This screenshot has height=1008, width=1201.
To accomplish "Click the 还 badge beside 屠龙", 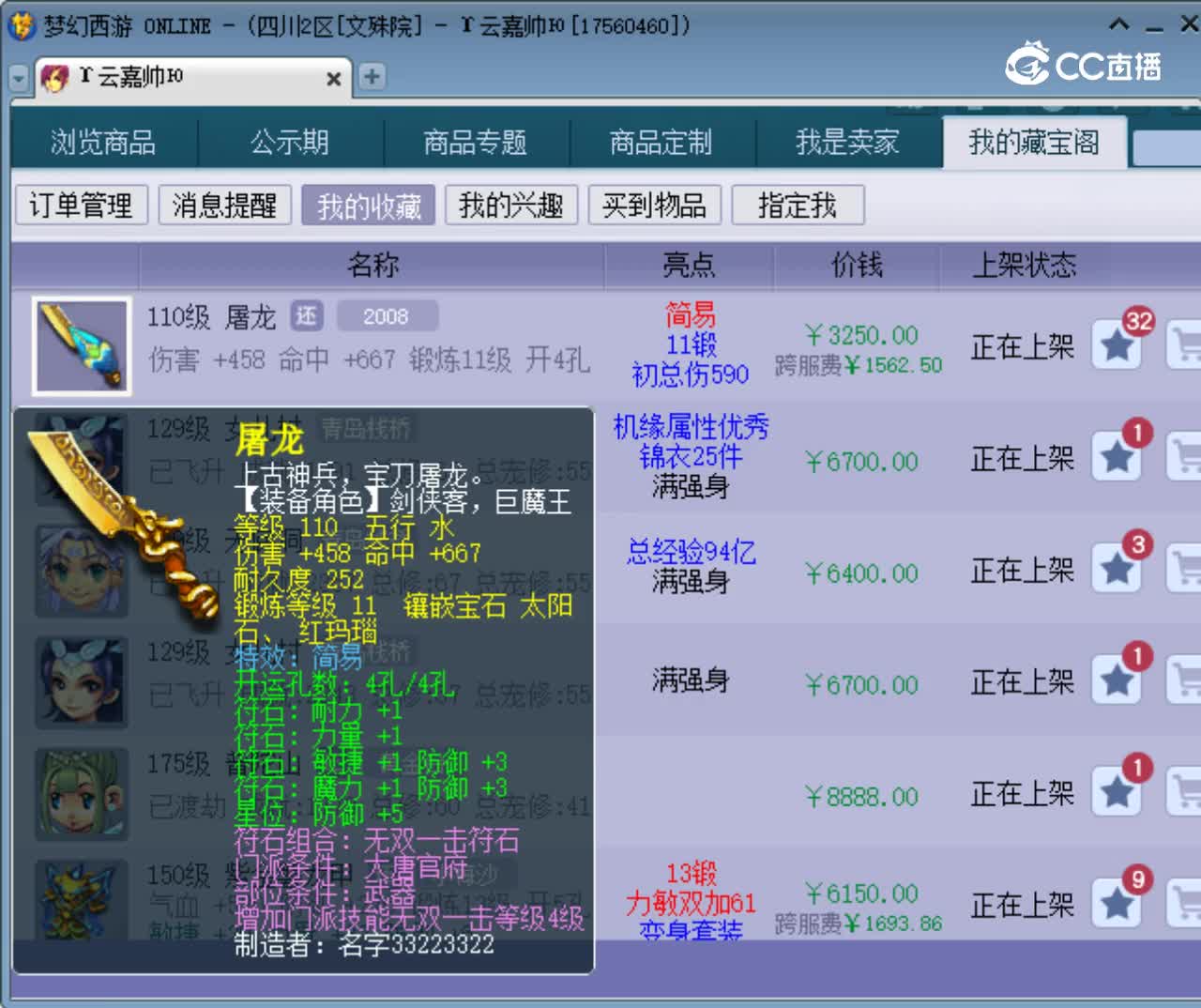I will point(307,316).
